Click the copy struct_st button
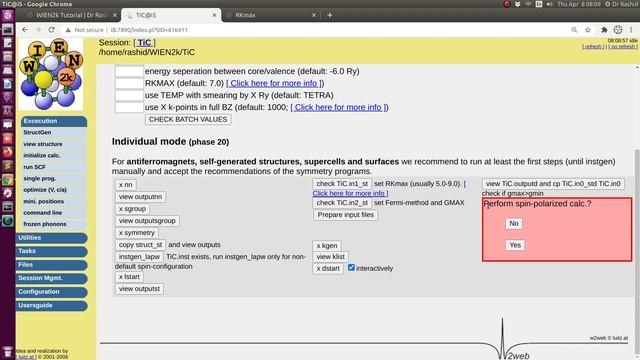This screenshot has height=360, width=640. [140, 245]
